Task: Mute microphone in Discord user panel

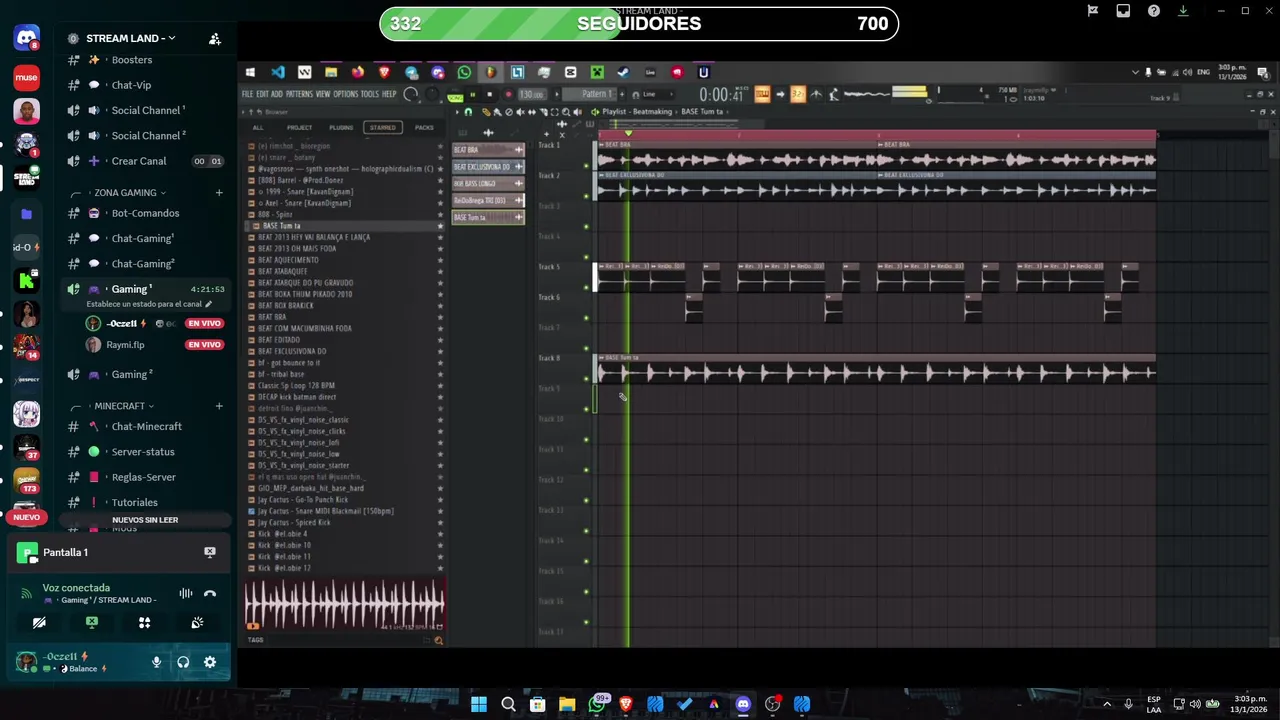Action: coord(156,662)
